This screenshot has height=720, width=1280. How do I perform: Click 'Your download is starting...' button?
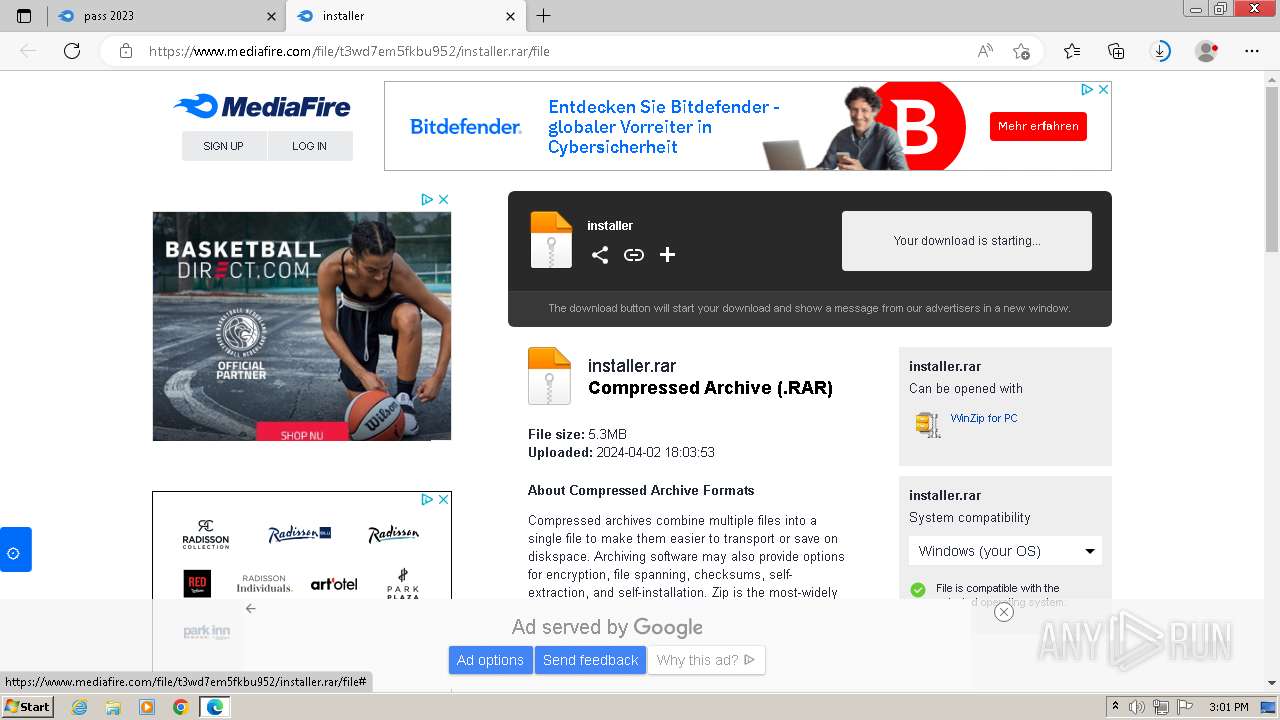pyautogui.click(x=967, y=241)
